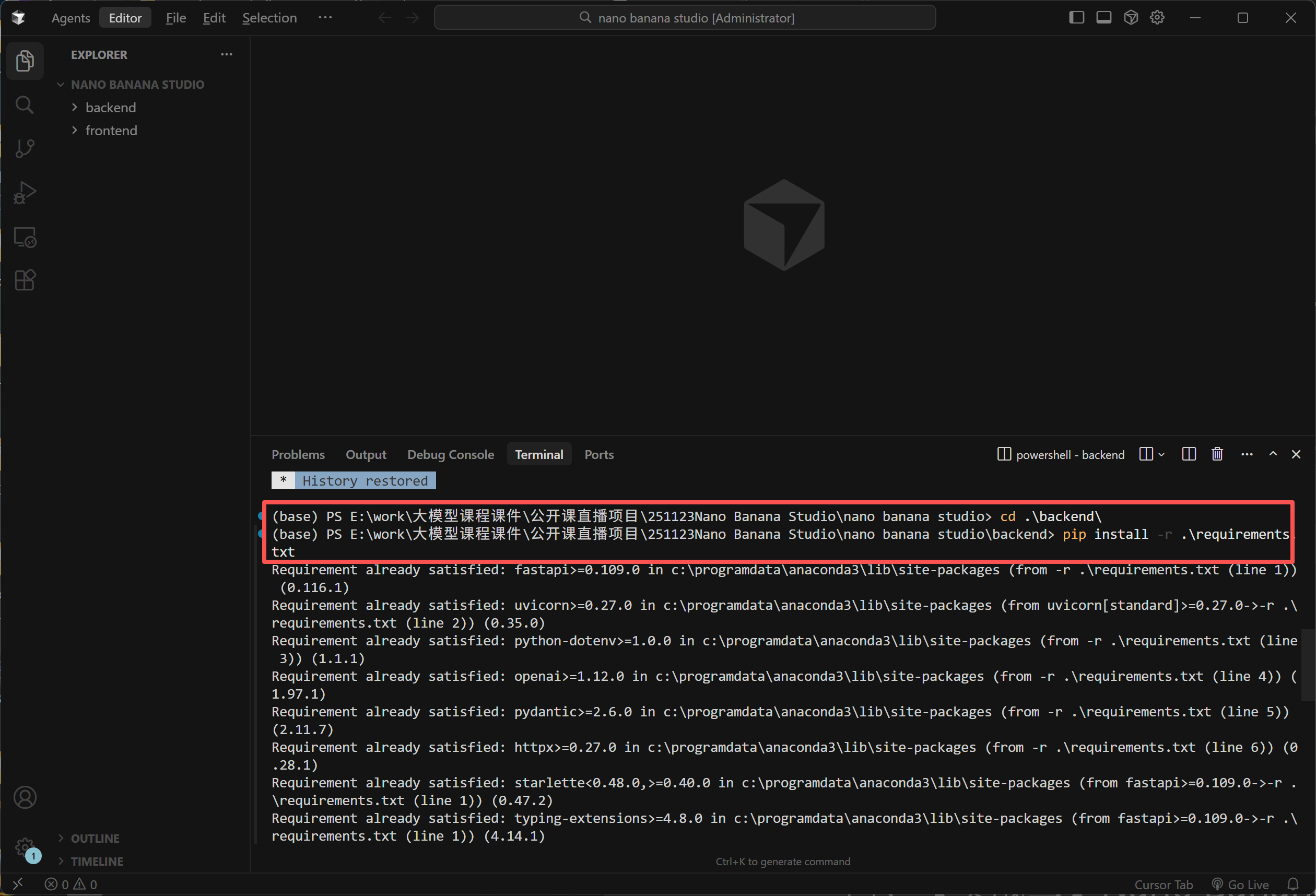Go back with the left arrow
The height and width of the screenshot is (896, 1316).
[385, 18]
